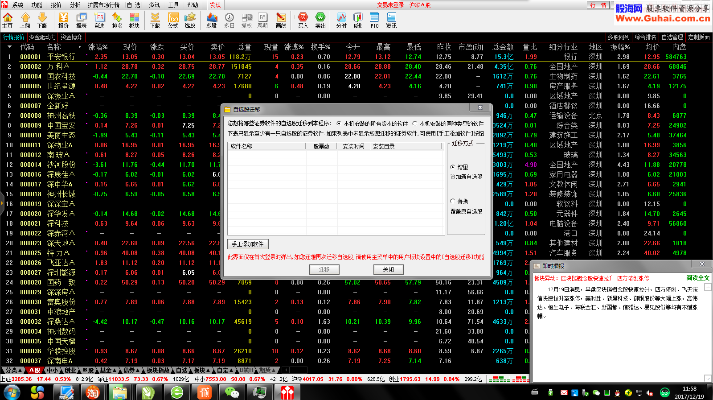Switch to the A股 bottom tab
This screenshot has height=400, width=713.
coord(35,370)
